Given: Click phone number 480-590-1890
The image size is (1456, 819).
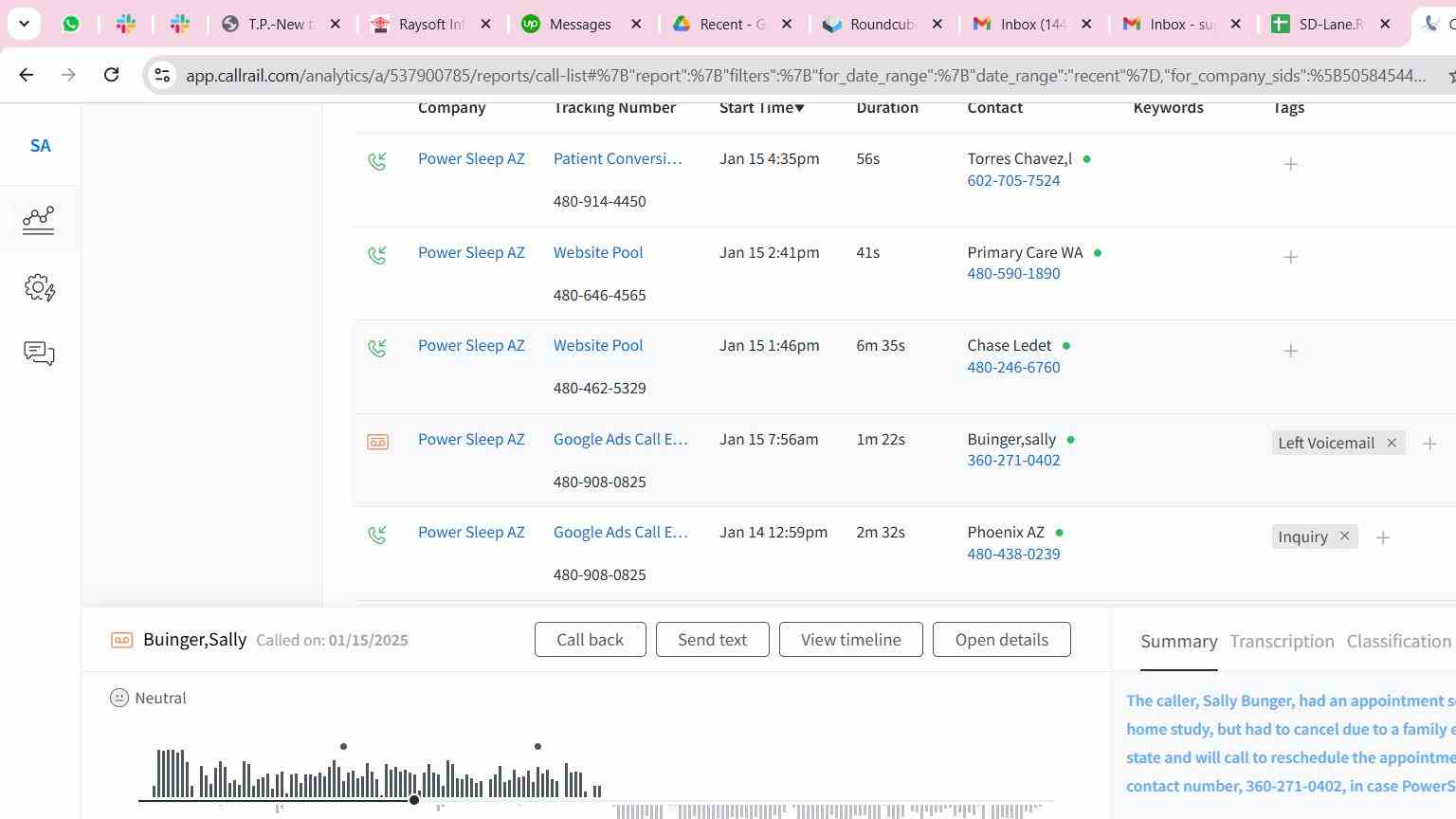Looking at the screenshot, I should pyautogui.click(x=1013, y=273).
